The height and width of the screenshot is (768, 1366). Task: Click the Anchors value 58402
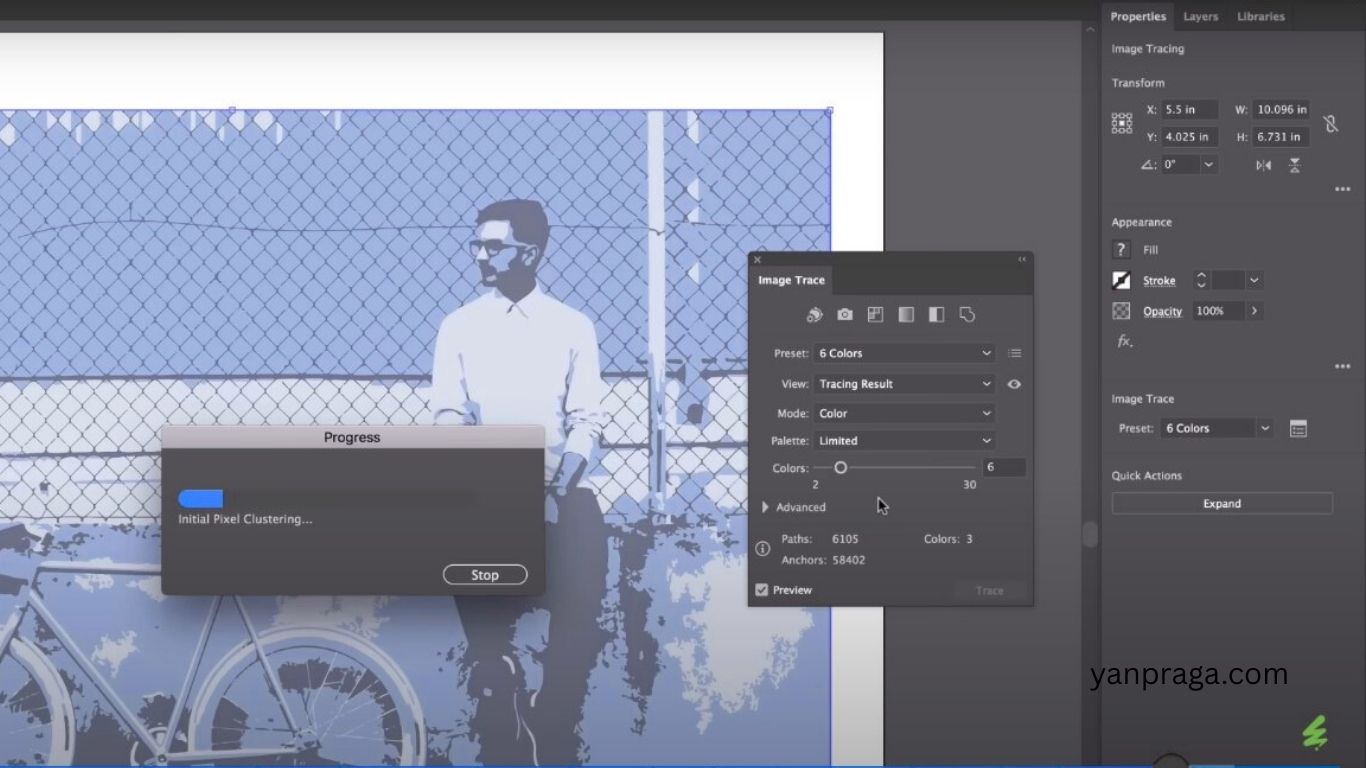849,560
